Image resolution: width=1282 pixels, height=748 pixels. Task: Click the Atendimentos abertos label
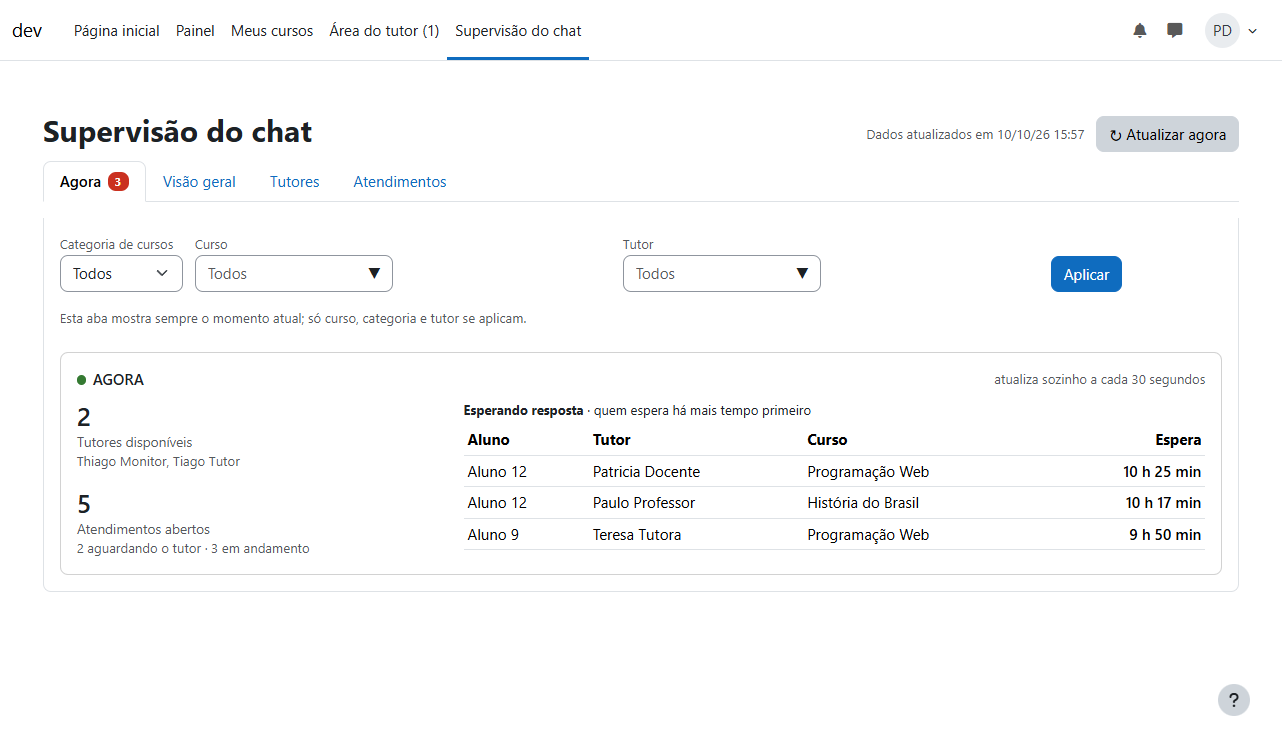(143, 530)
